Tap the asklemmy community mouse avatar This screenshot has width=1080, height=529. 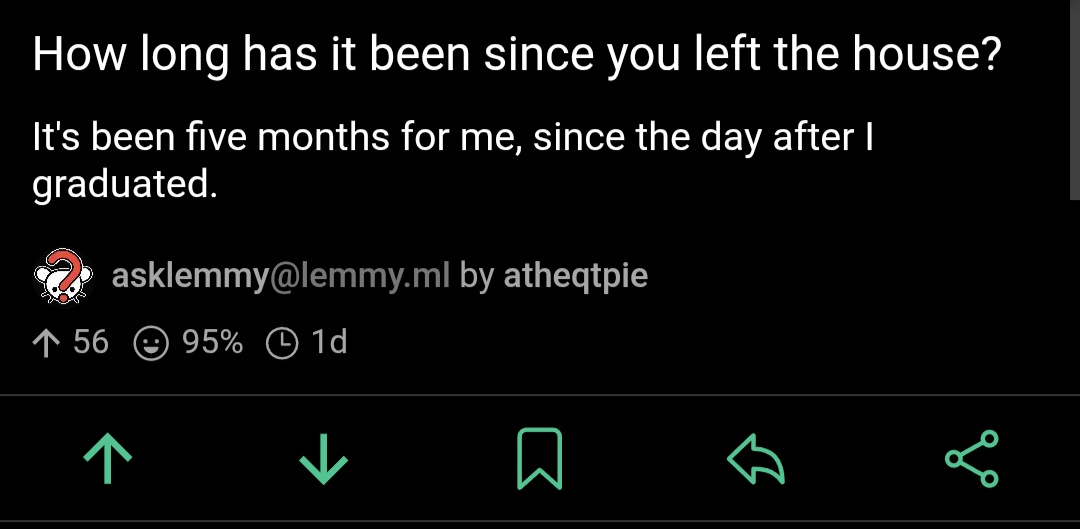[x=64, y=276]
